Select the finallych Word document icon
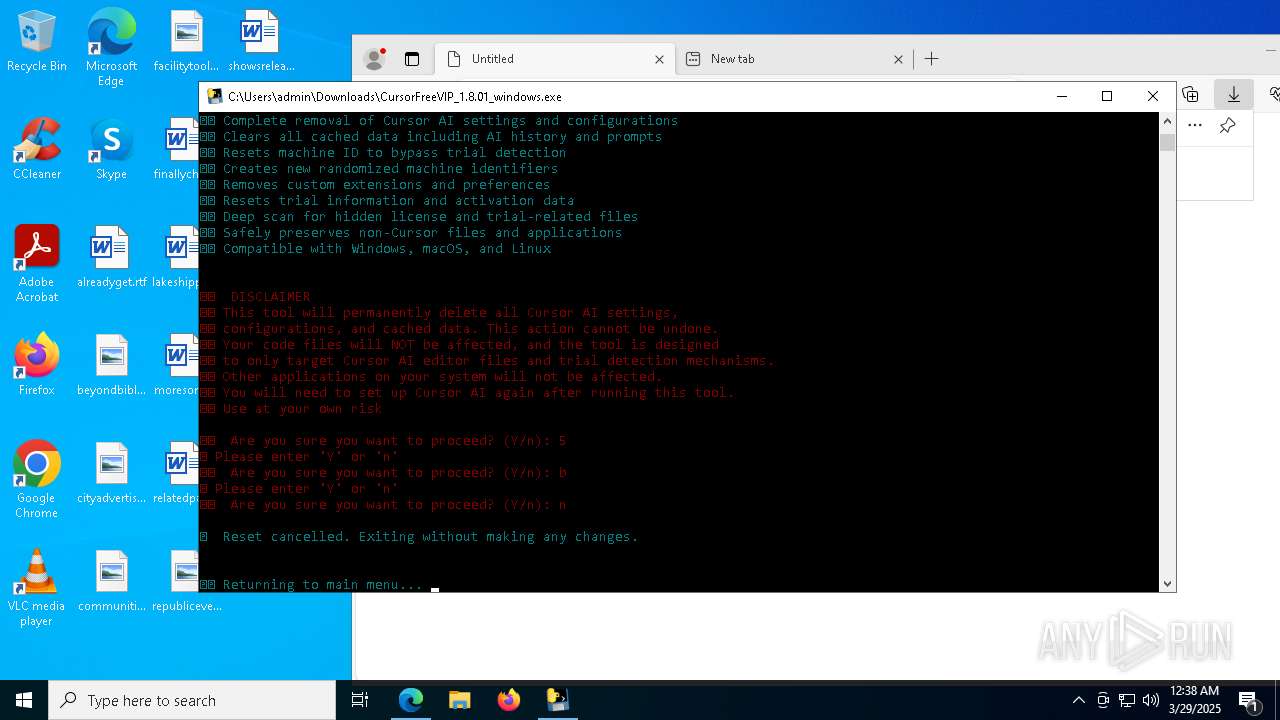 point(182,150)
